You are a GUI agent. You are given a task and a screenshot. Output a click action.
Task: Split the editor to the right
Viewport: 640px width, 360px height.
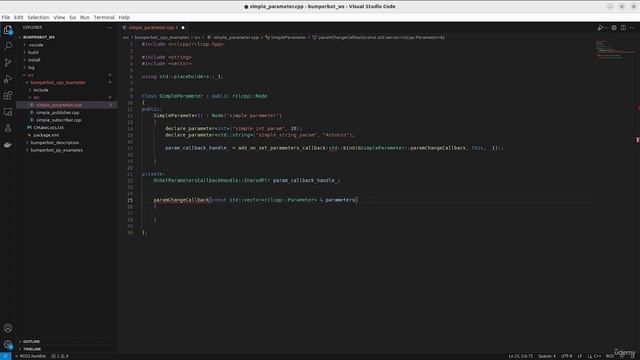point(623,28)
